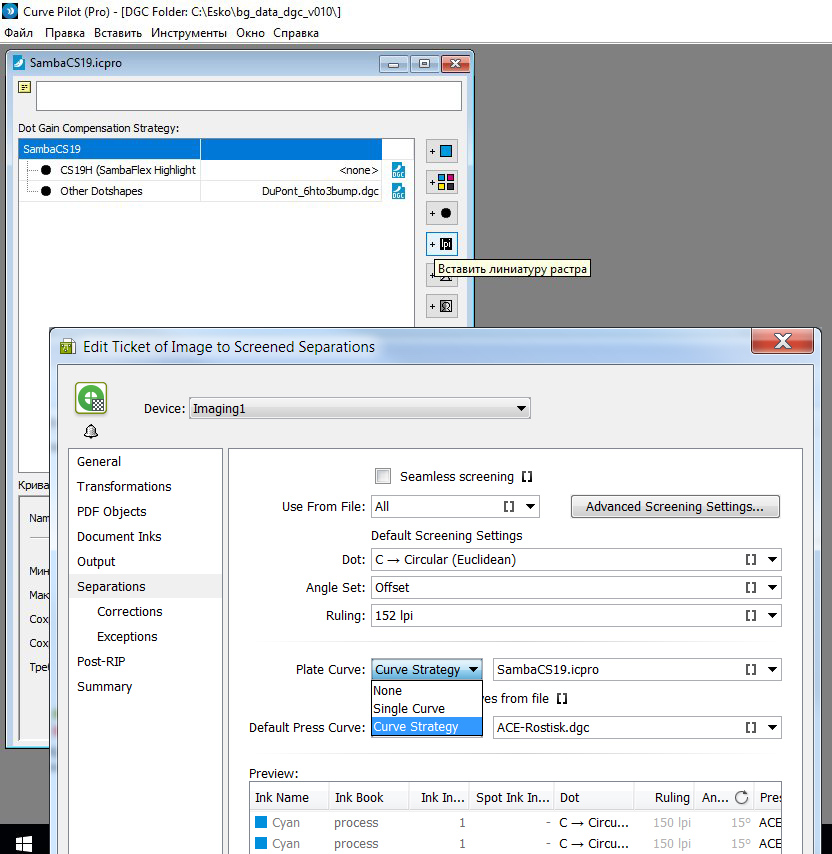Viewport: 832px width, 854px height.
Task: Open DGC file icon for CS19H row
Action: (399, 170)
